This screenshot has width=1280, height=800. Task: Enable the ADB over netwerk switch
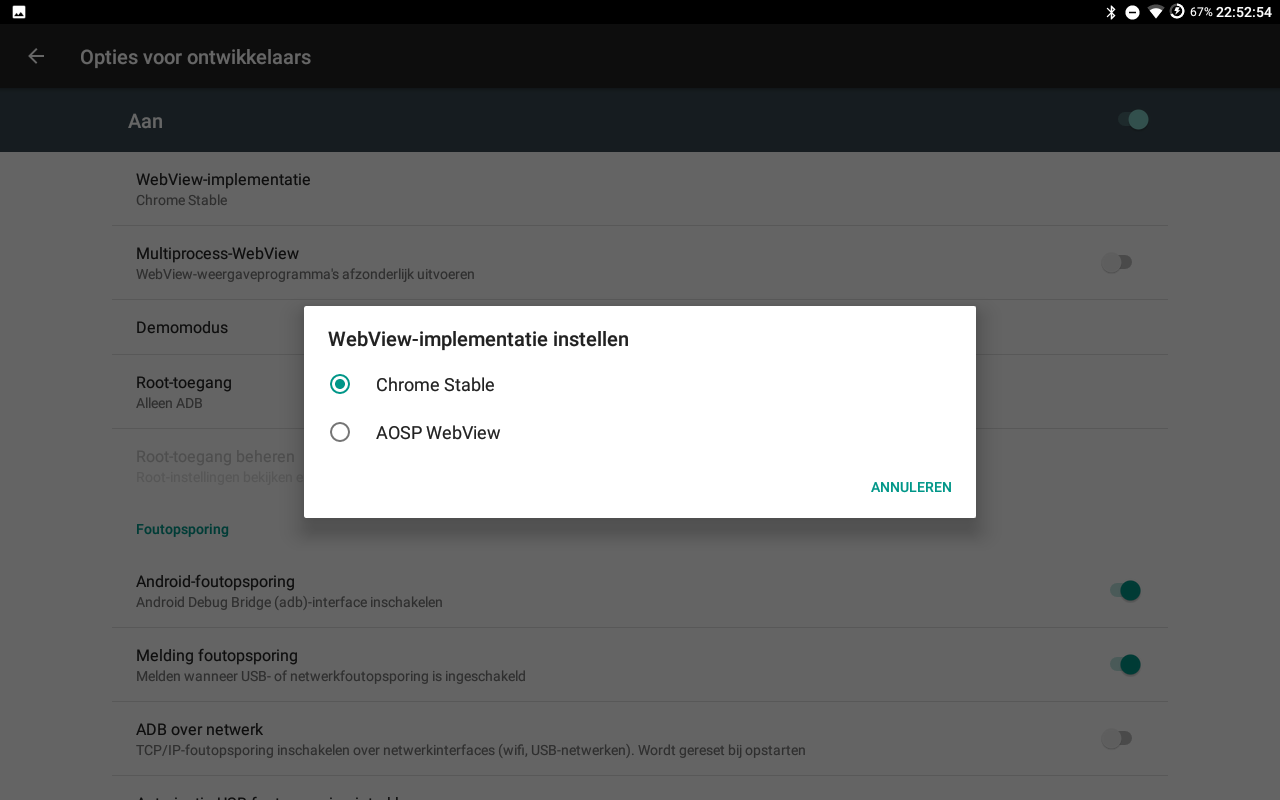(1116, 738)
